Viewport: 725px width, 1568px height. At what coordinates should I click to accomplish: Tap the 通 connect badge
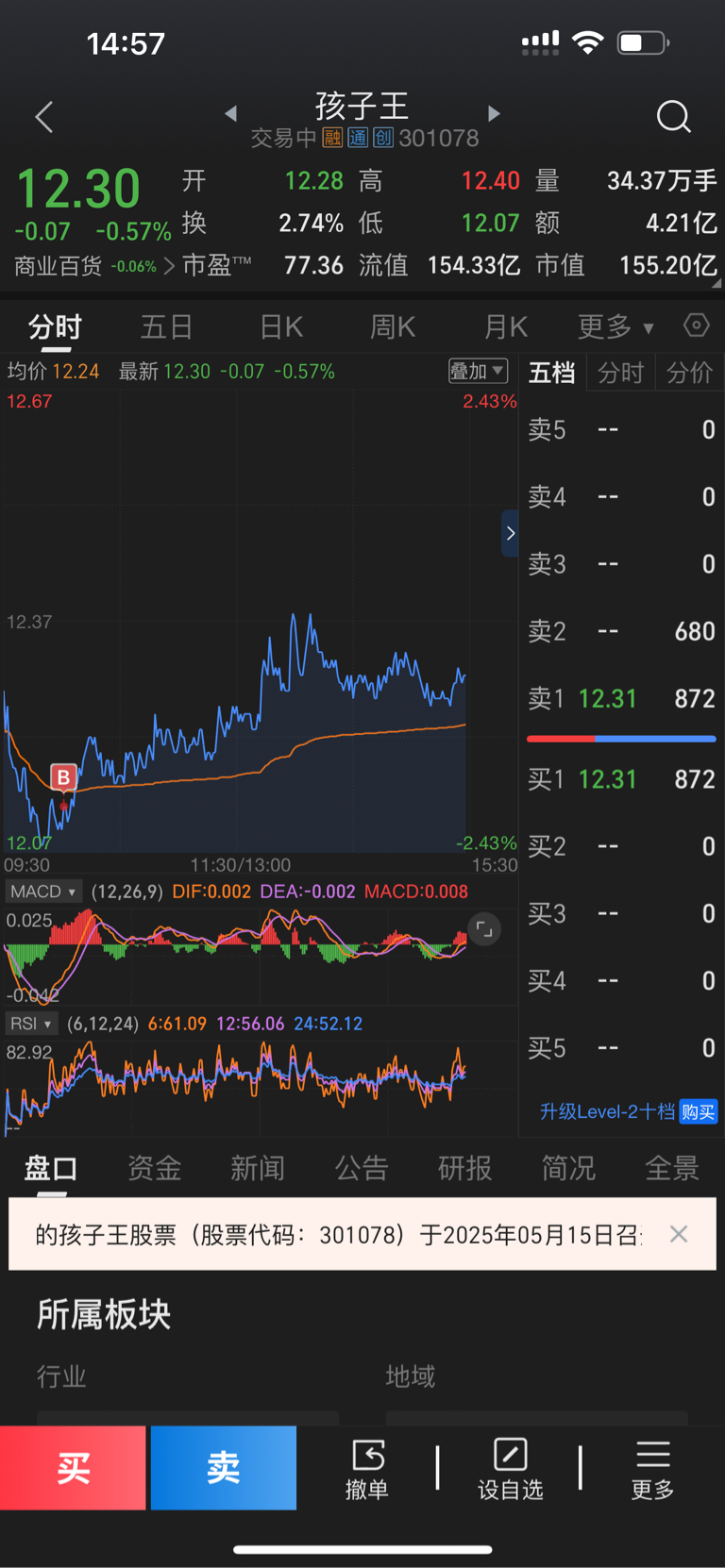[358, 138]
